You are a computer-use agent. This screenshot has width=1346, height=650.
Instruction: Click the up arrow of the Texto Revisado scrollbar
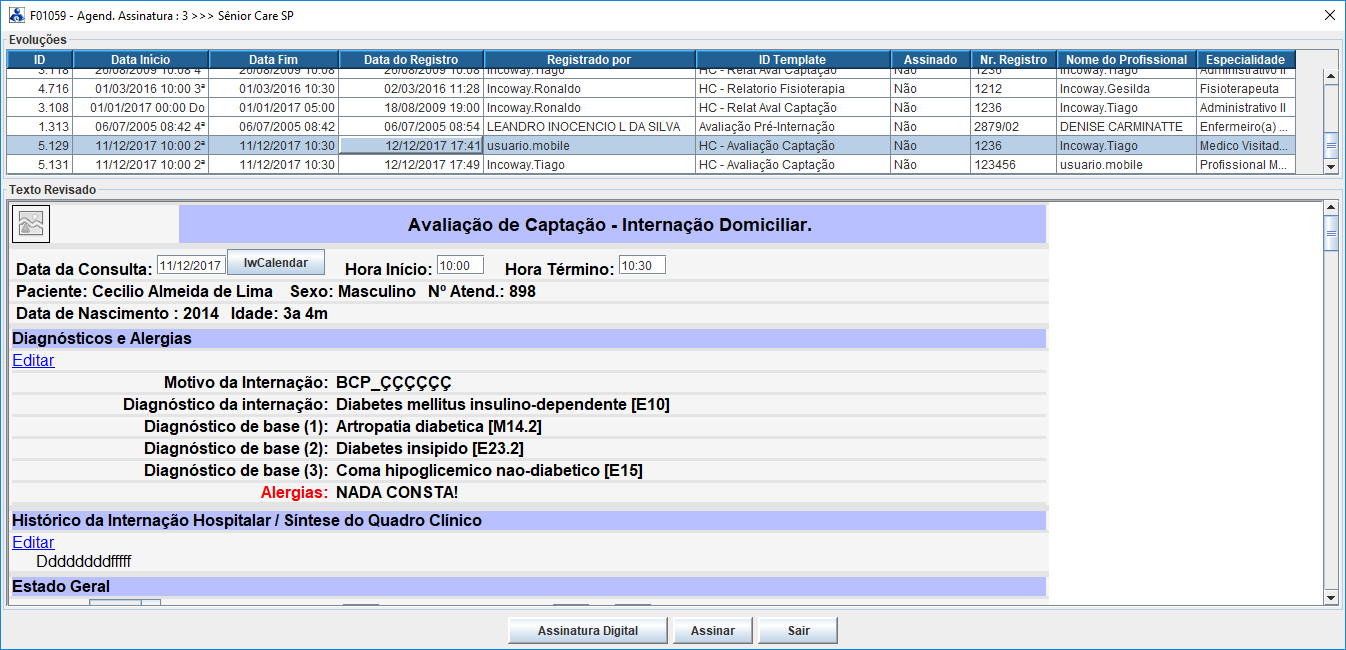(x=1330, y=208)
